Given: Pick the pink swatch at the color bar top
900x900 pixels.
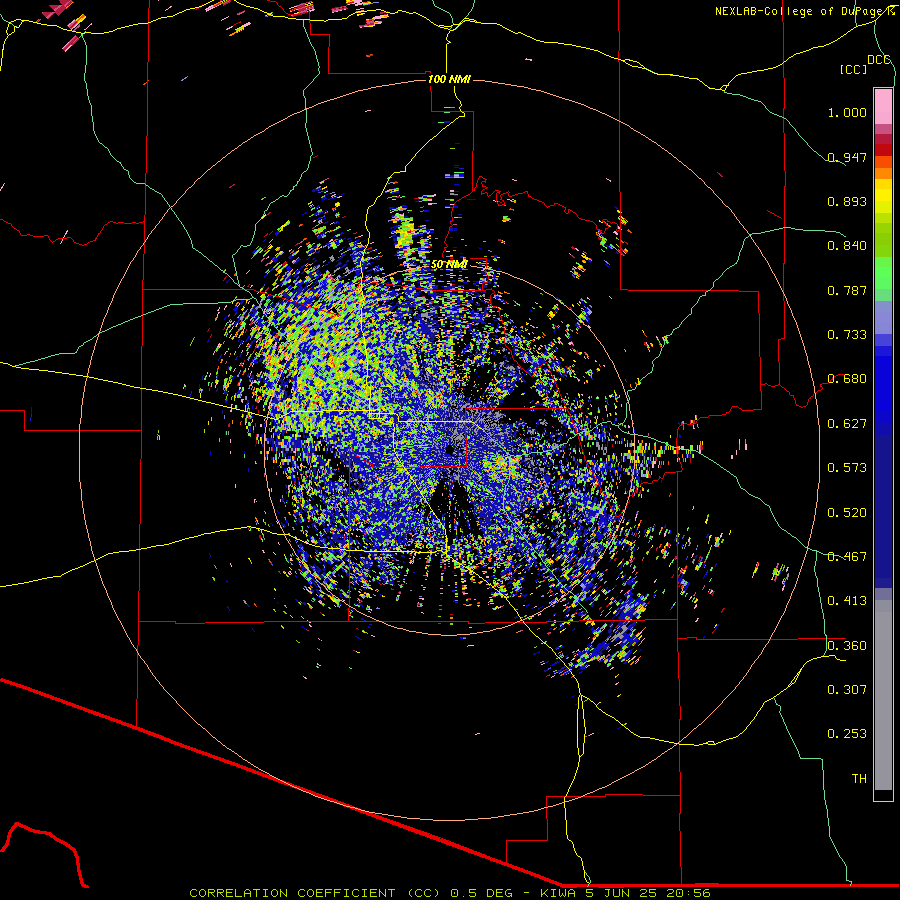Looking at the screenshot, I should tap(883, 106).
